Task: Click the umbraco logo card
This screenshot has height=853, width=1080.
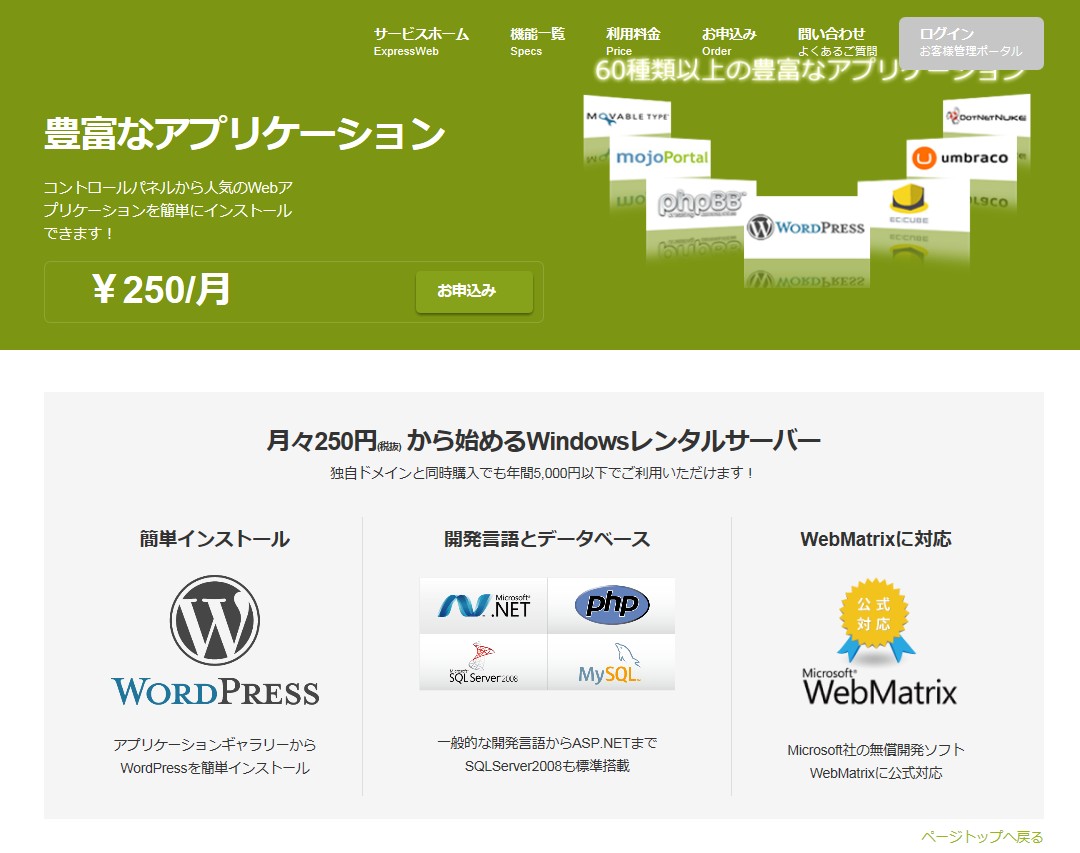Action: (x=961, y=158)
